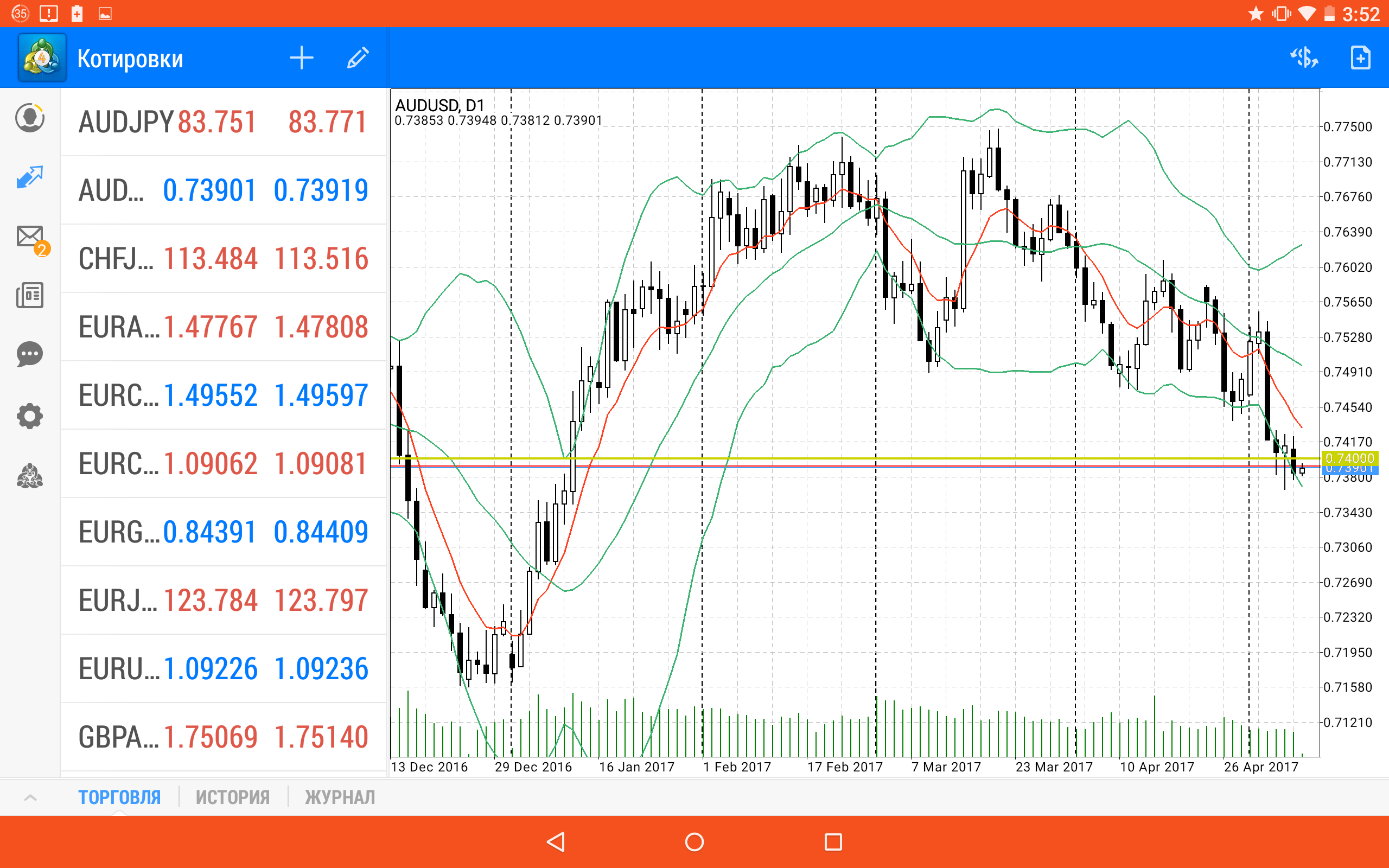This screenshot has width=1389, height=868.
Task: Select the EURG... row at 0.84391
Action: [224, 532]
